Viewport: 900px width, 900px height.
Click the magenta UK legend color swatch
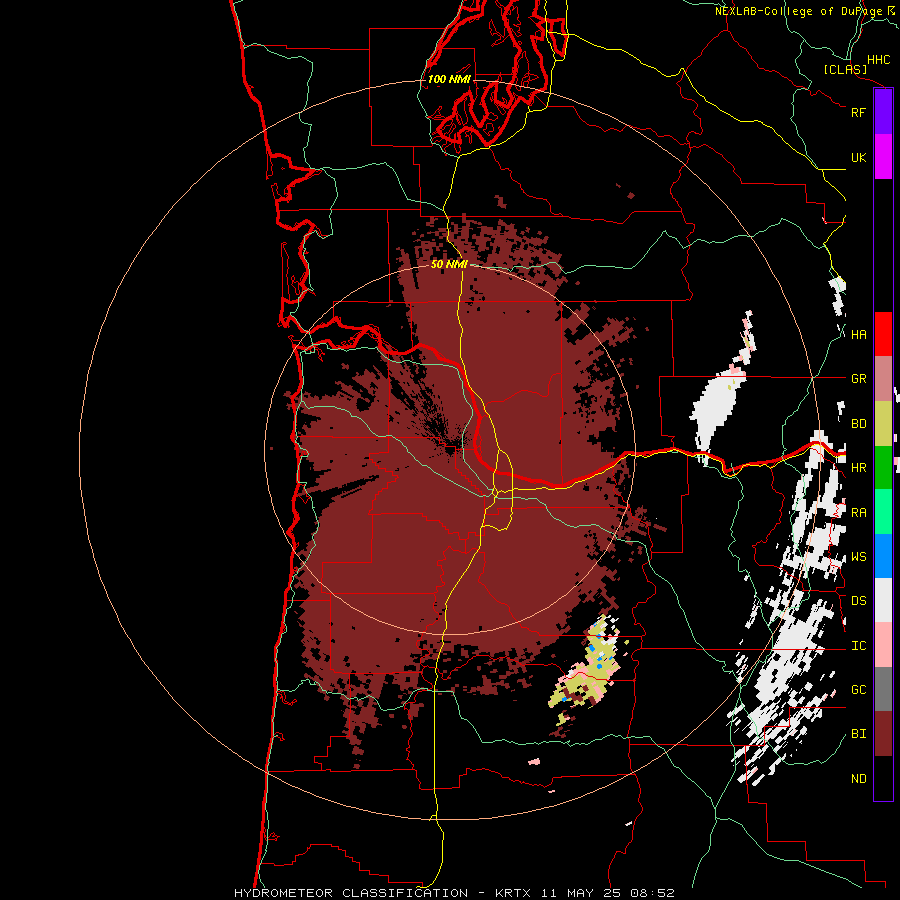883,157
